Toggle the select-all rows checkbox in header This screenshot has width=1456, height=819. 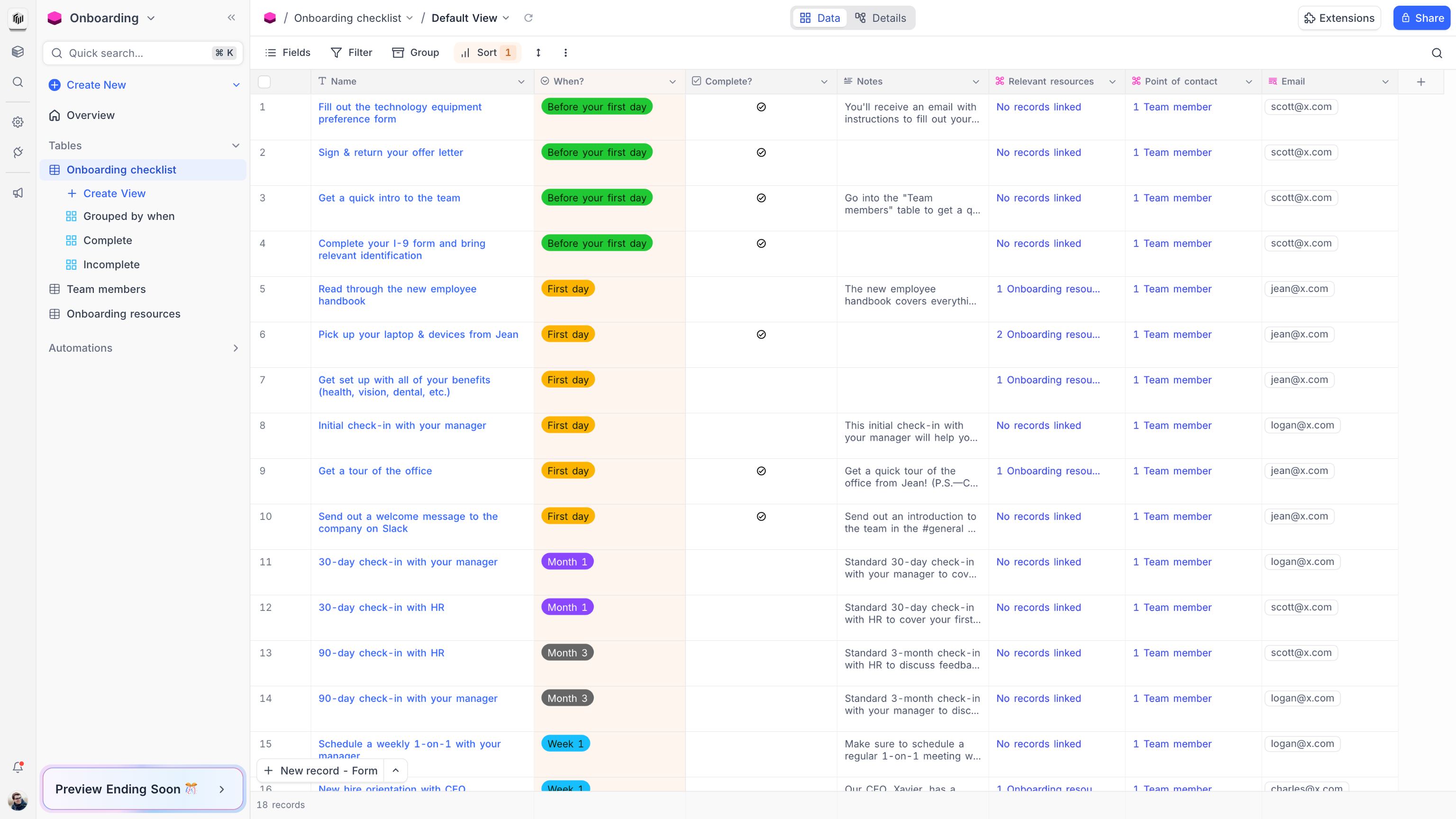pos(264,82)
